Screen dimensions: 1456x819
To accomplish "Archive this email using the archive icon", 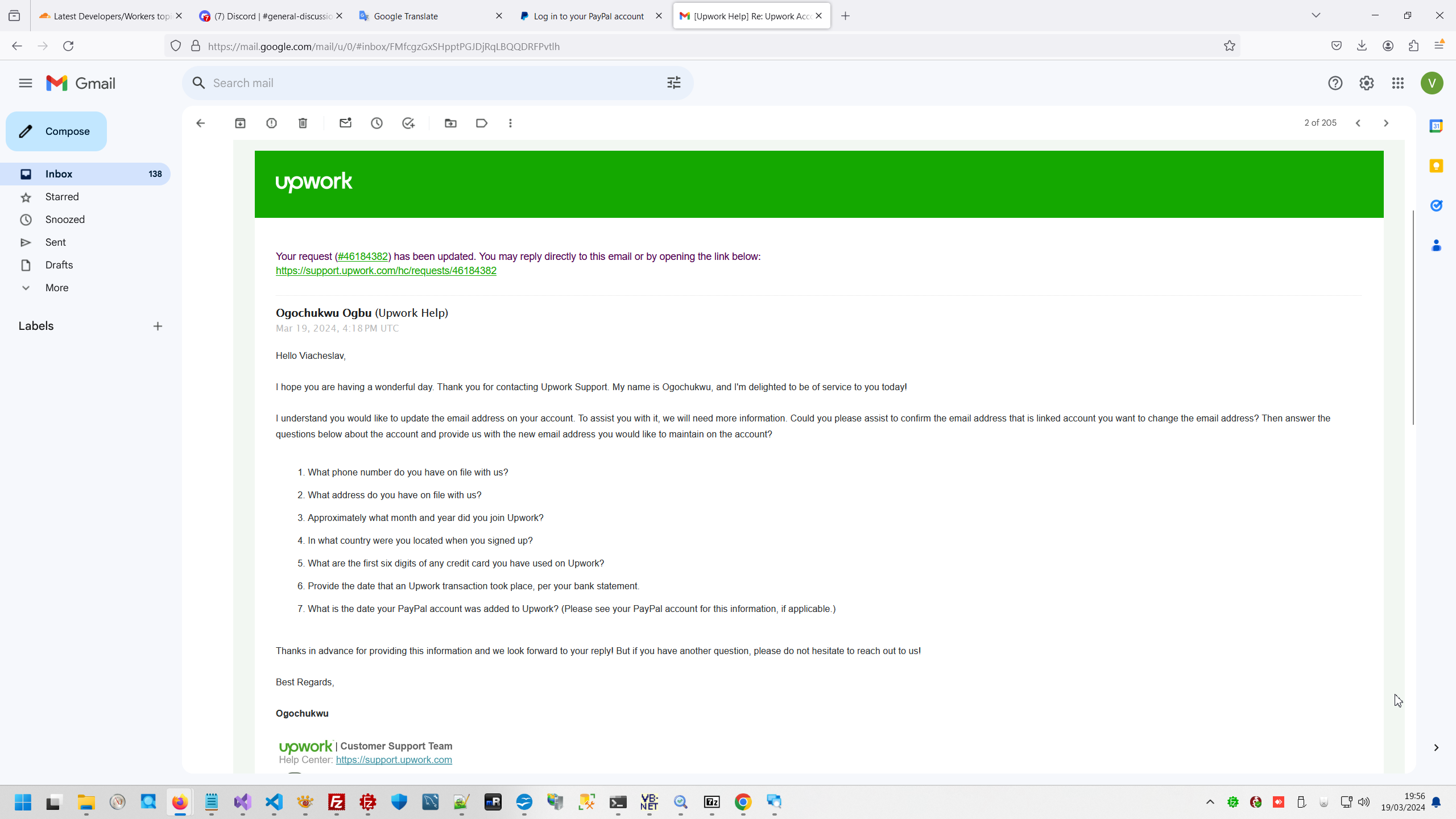I will (x=240, y=123).
